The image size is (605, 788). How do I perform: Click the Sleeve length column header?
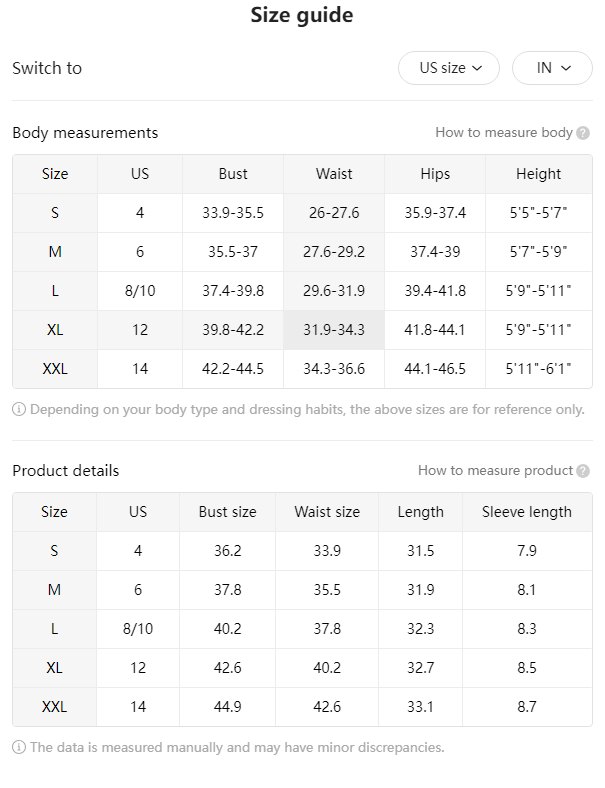click(527, 512)
